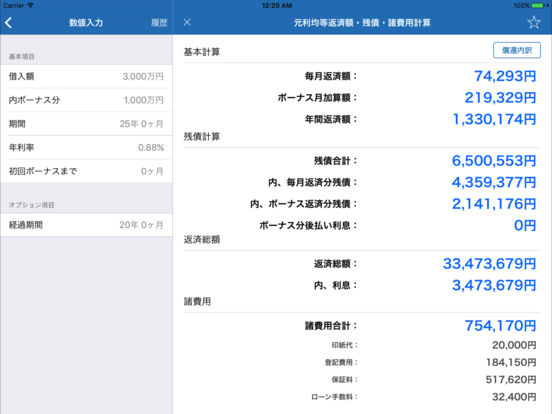
Task: Tap the 12:20 AM clock
Action: click(277, 5)
